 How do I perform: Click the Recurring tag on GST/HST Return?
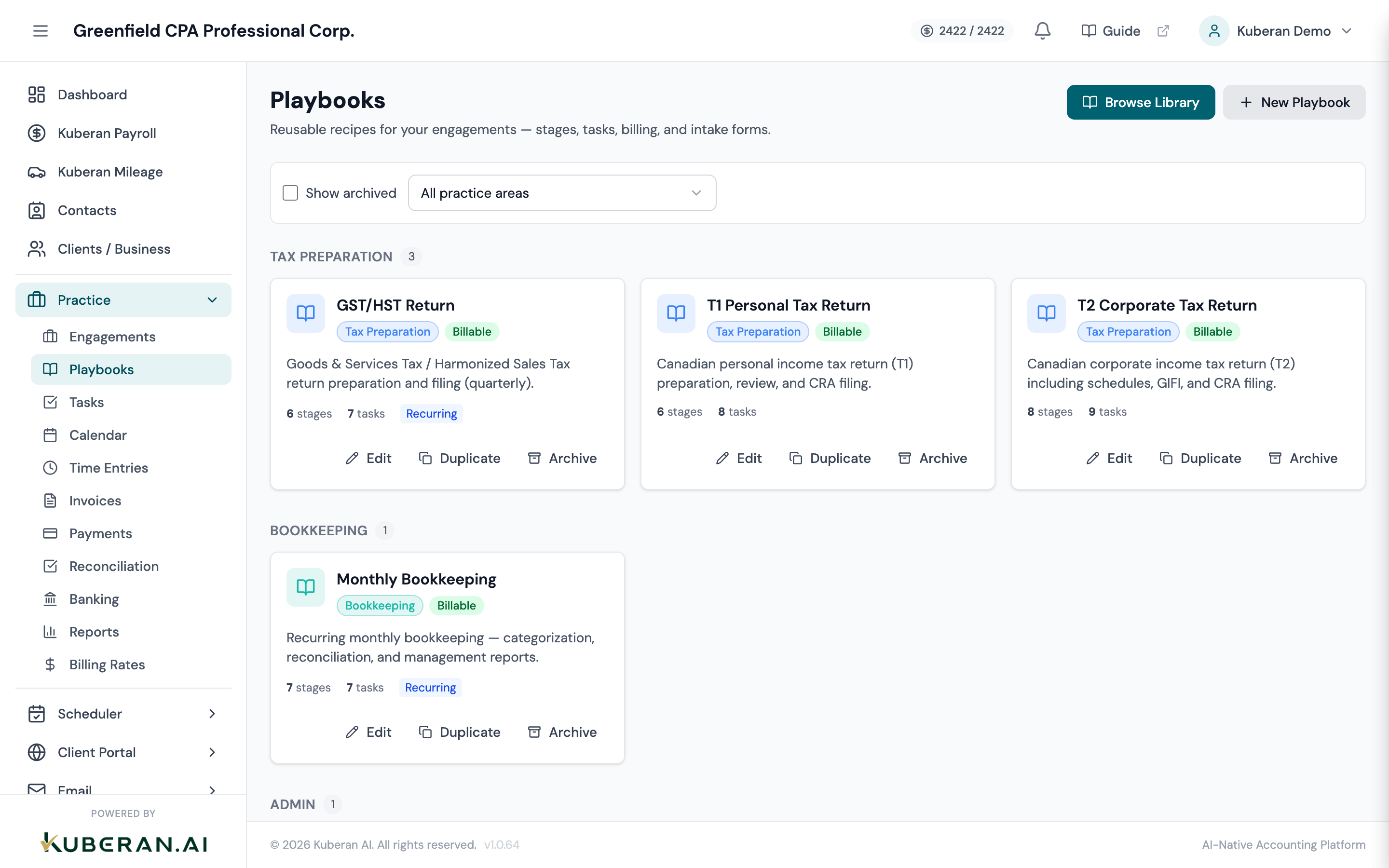pos(432,413)
